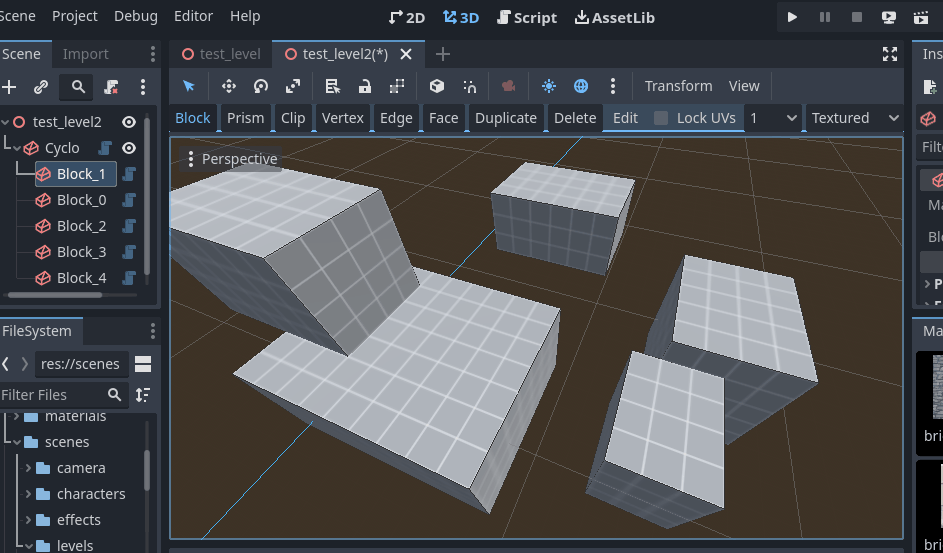Toggle visibility of the test_level2 node

click(x=129, y=122)
